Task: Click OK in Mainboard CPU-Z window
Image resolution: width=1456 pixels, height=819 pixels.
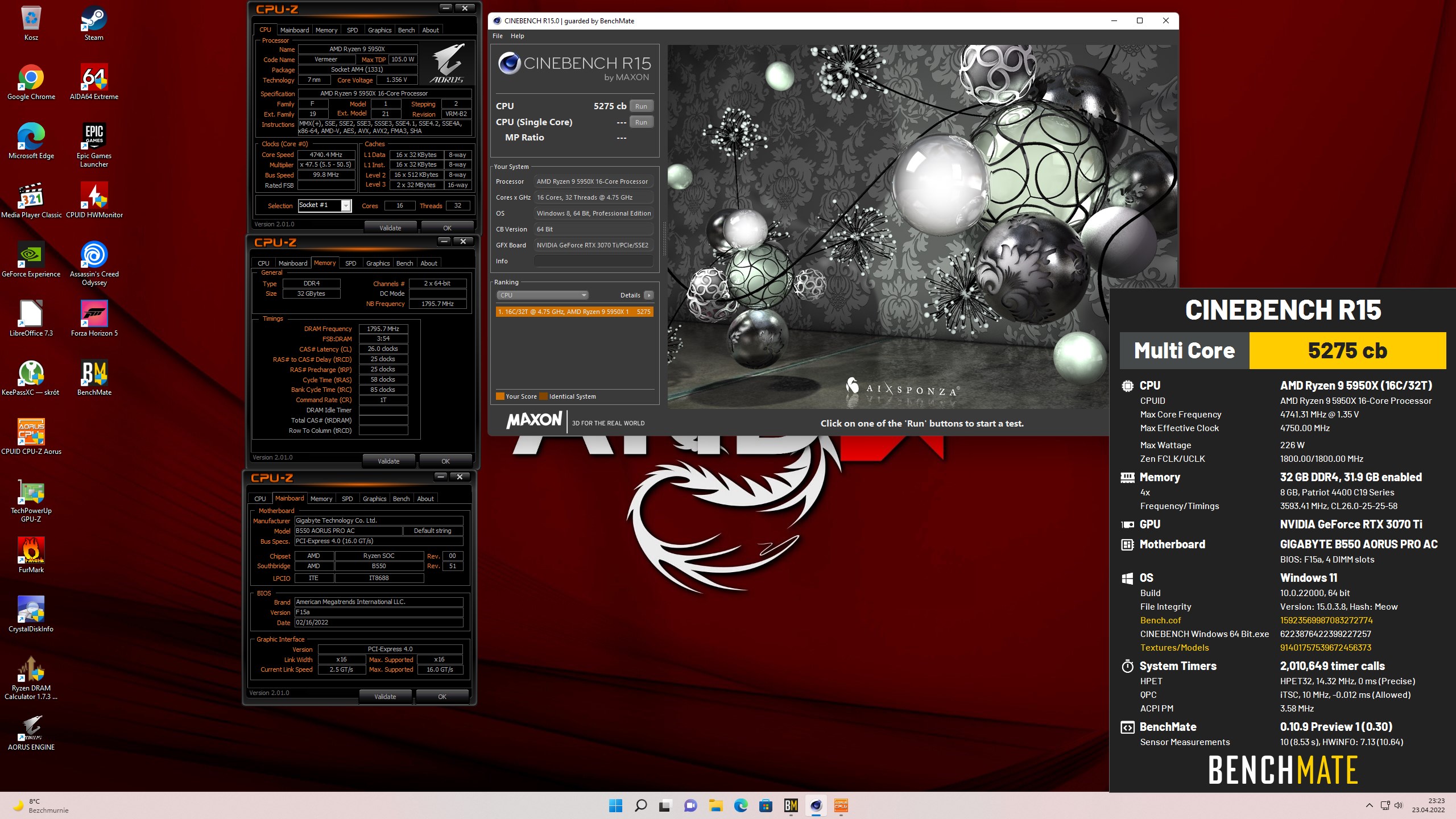Action: coord(442,697)
